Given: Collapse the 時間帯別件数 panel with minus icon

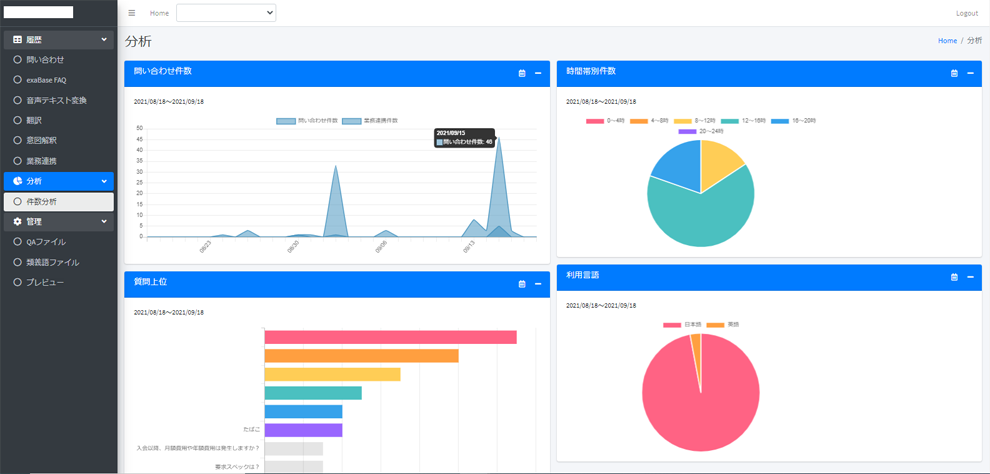Looking at the screenshot, I should click(970, 73).
